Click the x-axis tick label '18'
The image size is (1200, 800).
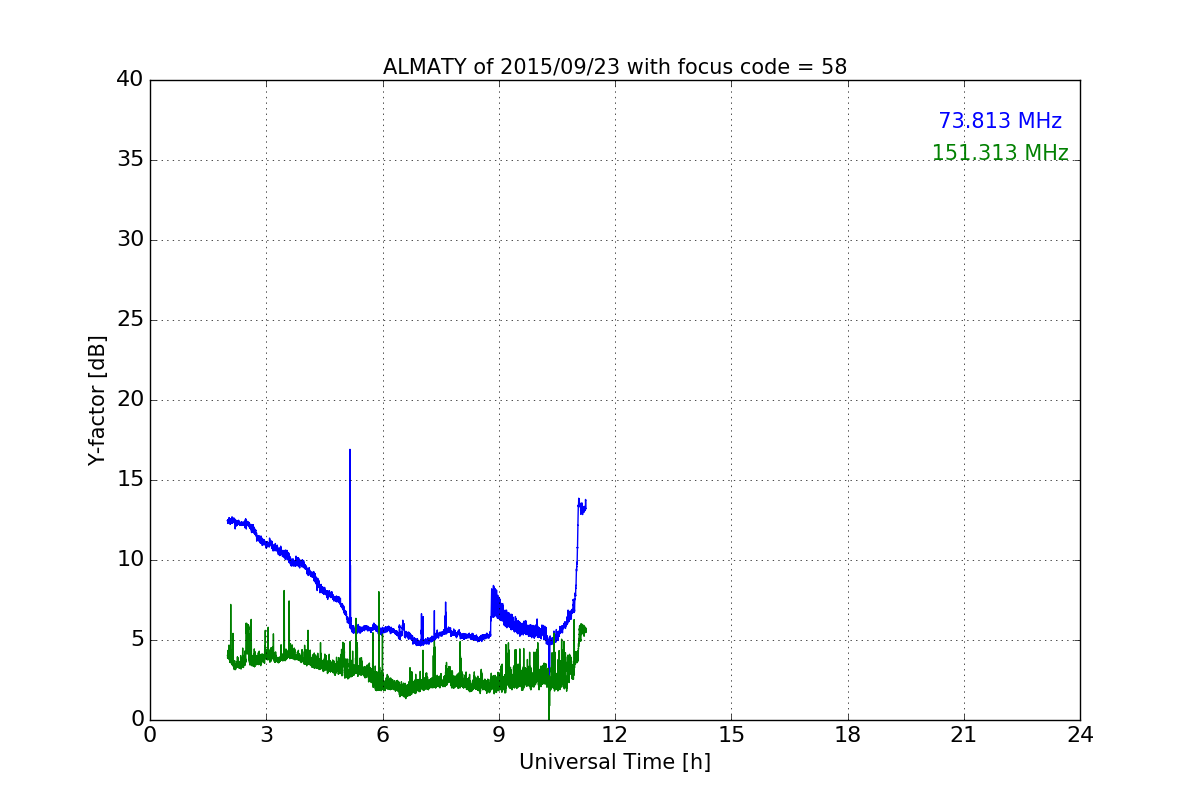pos(848,735)
